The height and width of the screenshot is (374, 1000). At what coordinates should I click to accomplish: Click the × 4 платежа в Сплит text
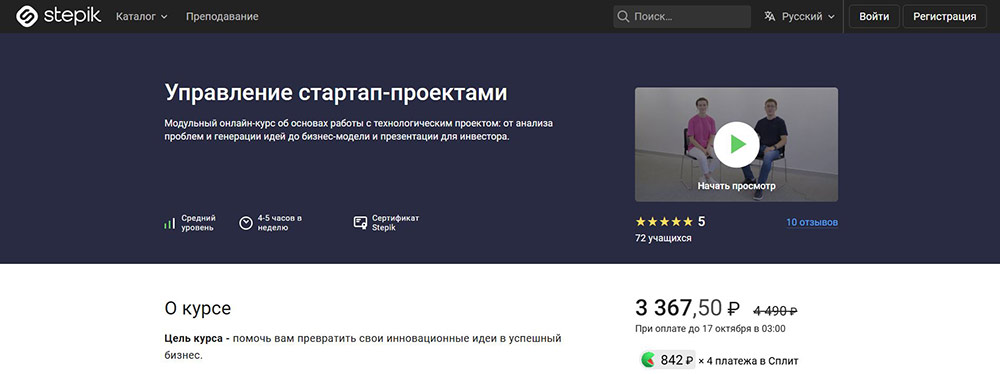[x=748, y=361]
